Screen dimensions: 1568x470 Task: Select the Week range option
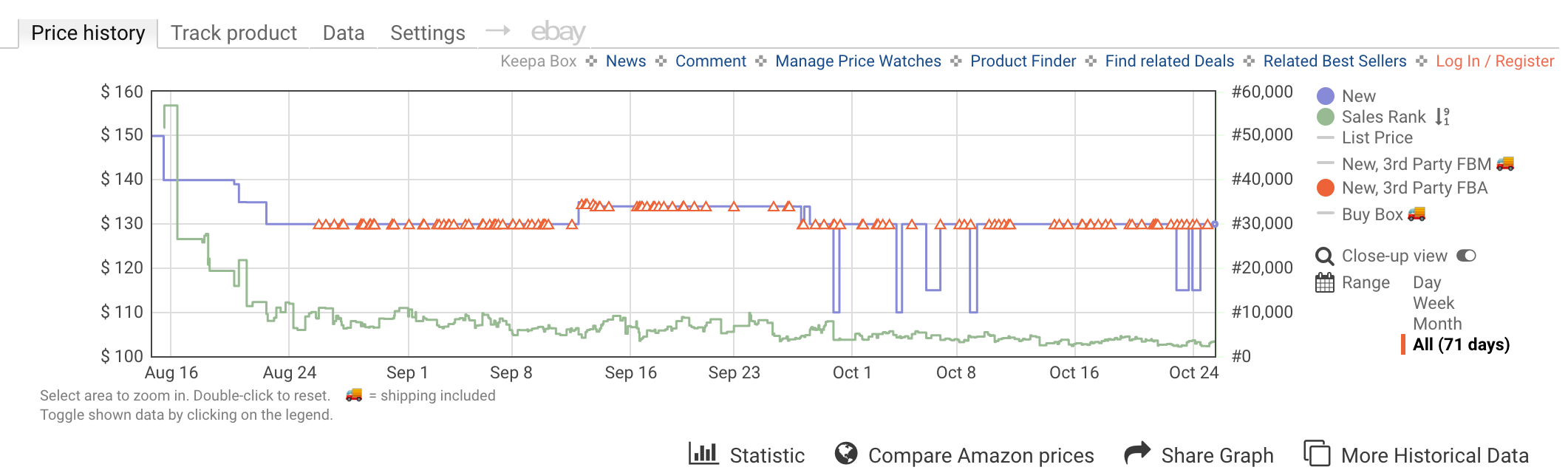[1433, 303]
